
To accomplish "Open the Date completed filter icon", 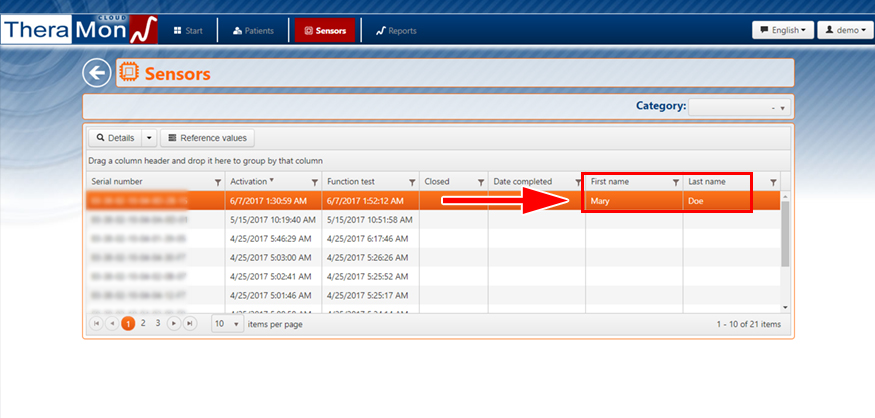I will tap(577, 182).
